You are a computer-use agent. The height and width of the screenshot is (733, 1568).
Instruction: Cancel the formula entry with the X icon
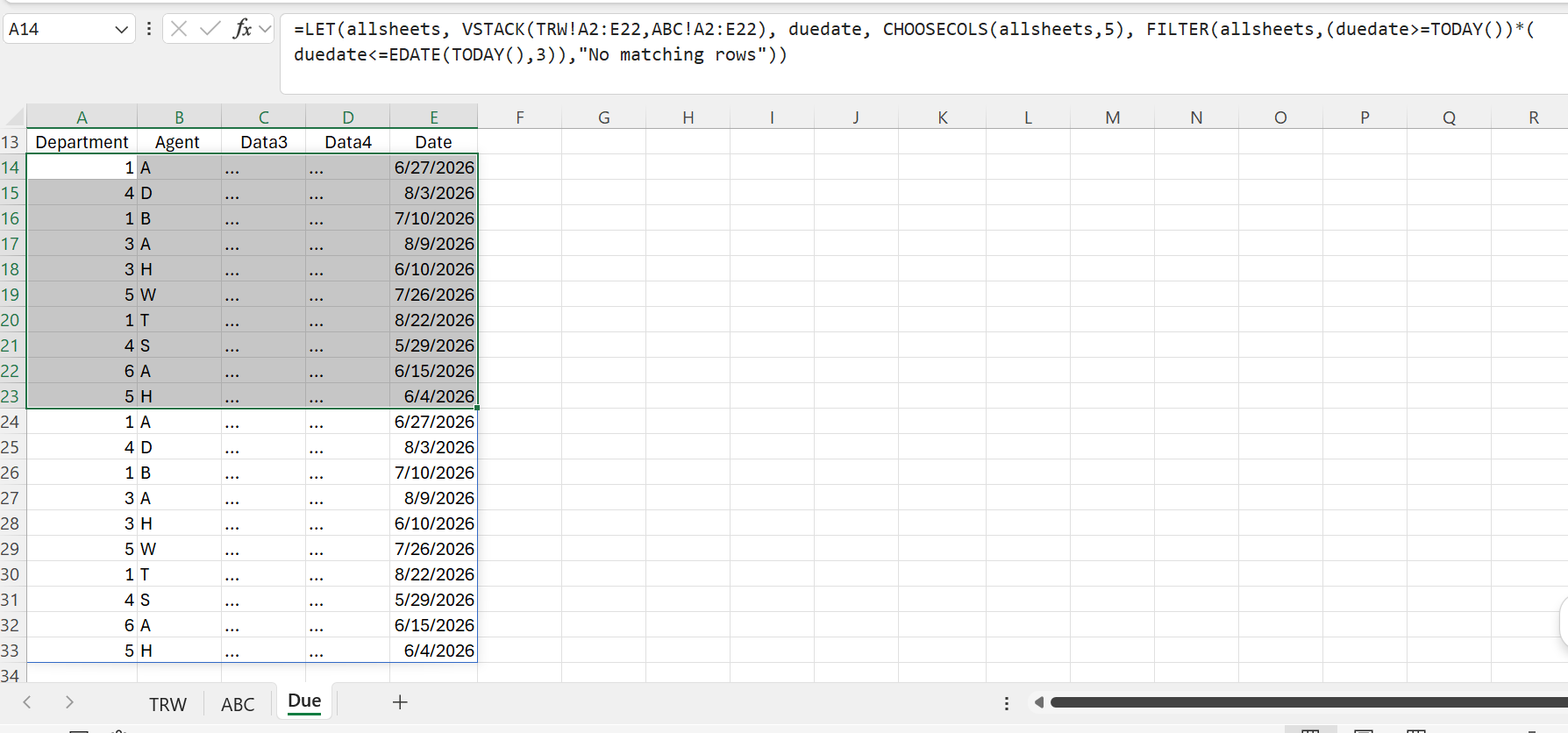pos(179,29)
